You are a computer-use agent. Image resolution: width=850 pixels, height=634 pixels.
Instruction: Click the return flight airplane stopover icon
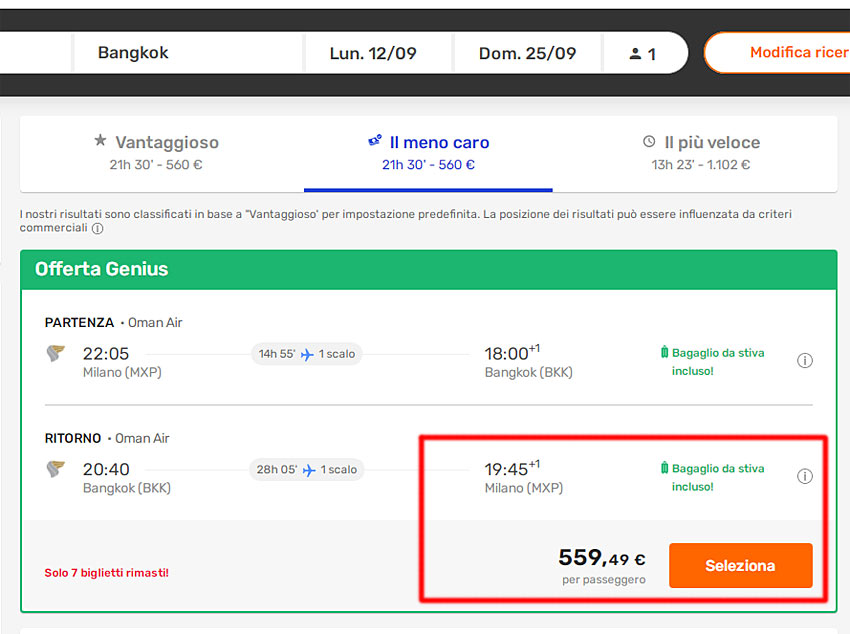pos(309,470)
